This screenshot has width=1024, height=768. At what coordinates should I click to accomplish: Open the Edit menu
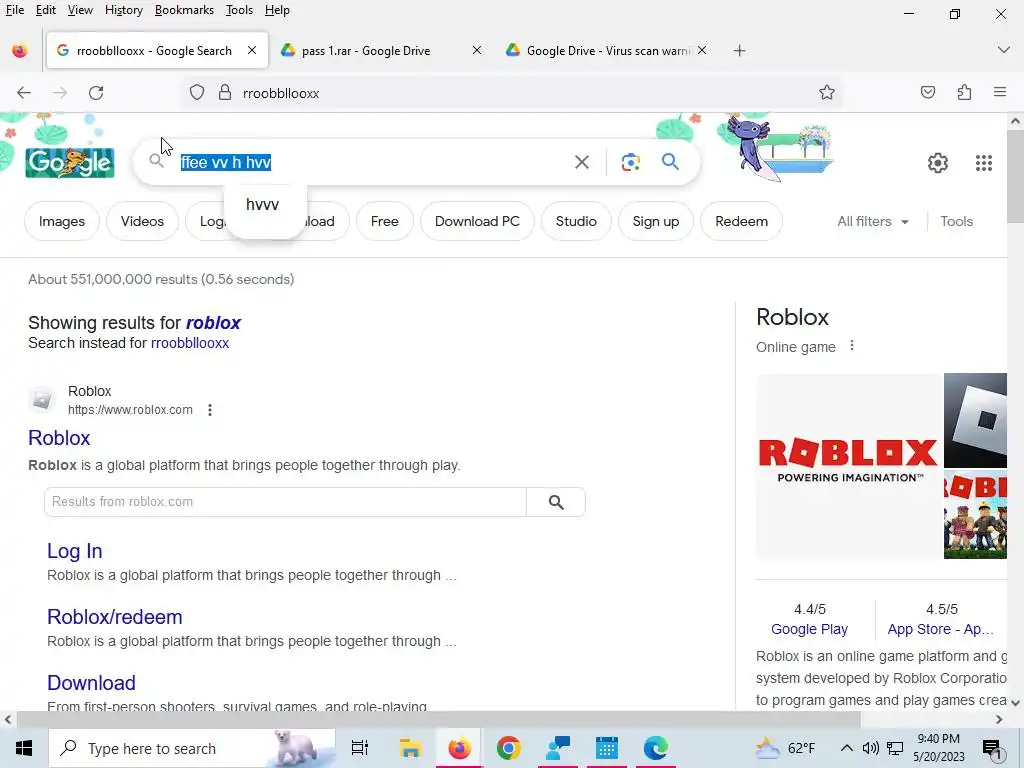[x=45, y=10]
